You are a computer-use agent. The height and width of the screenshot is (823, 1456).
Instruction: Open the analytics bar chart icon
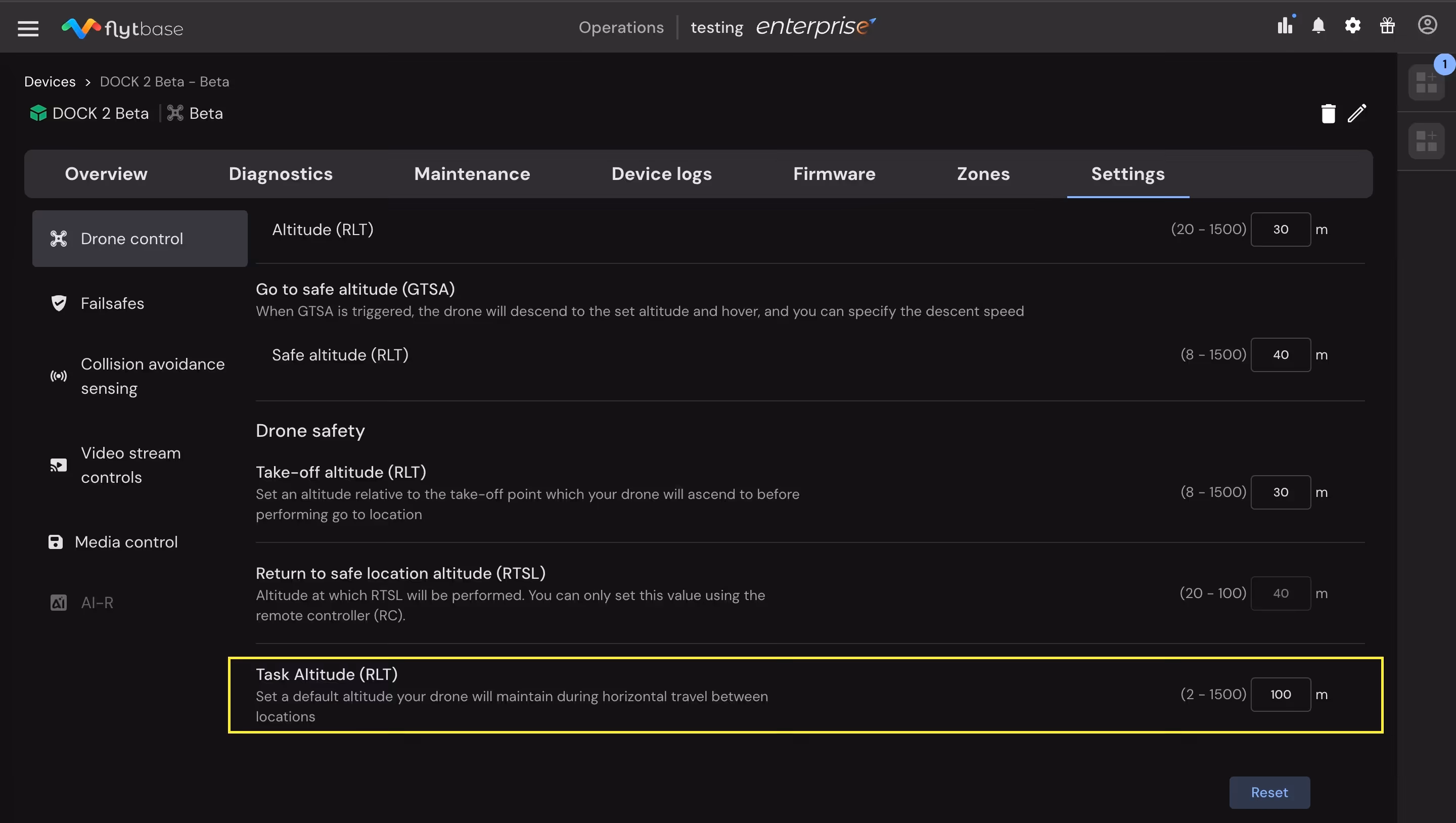[x=1285, y=25]
